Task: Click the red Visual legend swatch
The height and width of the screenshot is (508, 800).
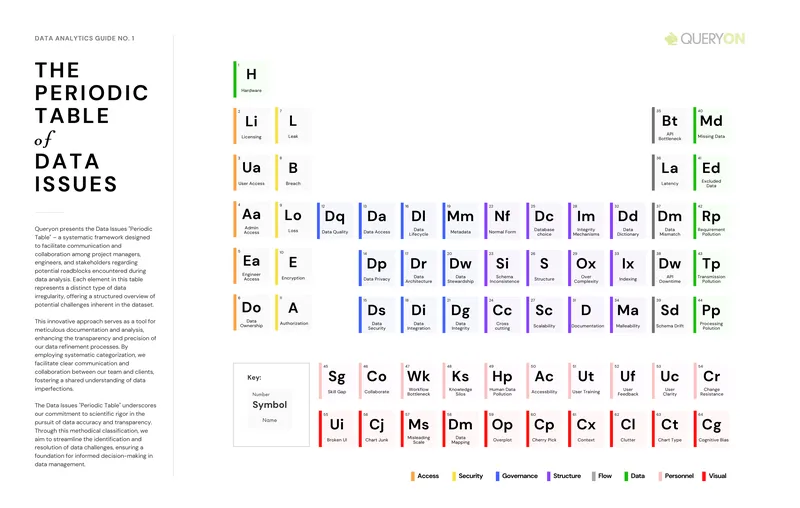Action: (704, 476)
